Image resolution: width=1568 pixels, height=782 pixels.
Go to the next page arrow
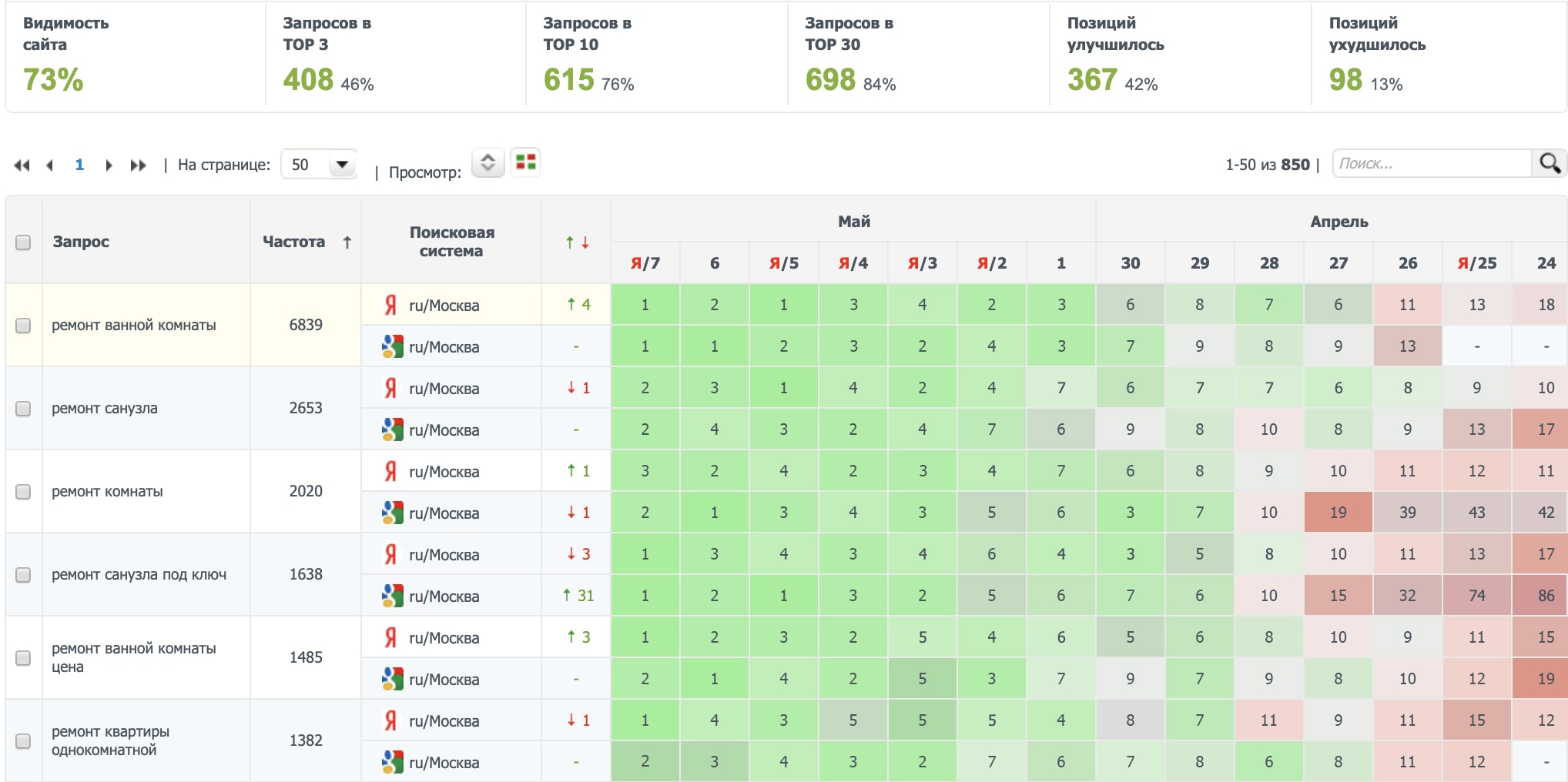[x=109, y=165]
